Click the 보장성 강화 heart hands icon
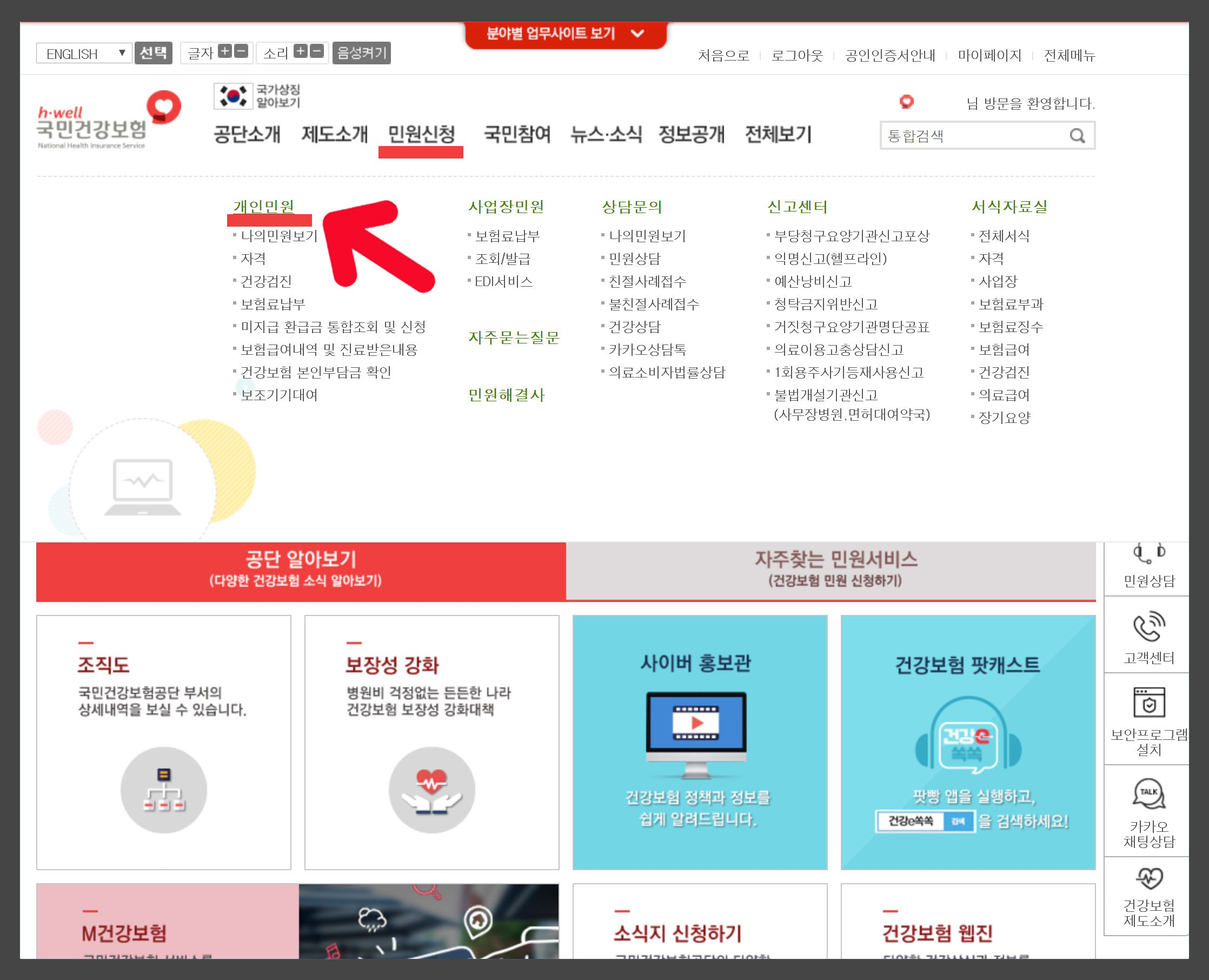This screenshot has height=980, width=1209. (432, 790)
